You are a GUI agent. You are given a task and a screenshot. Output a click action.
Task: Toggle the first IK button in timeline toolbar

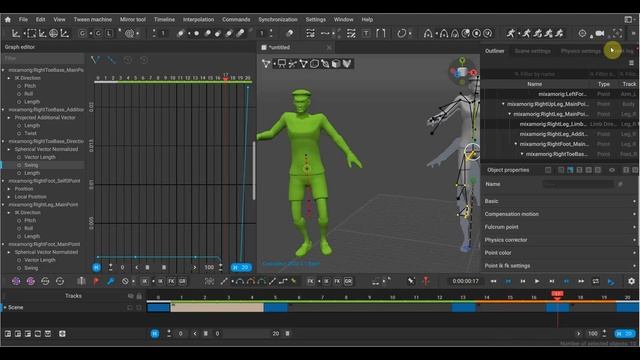coord(144,281)
